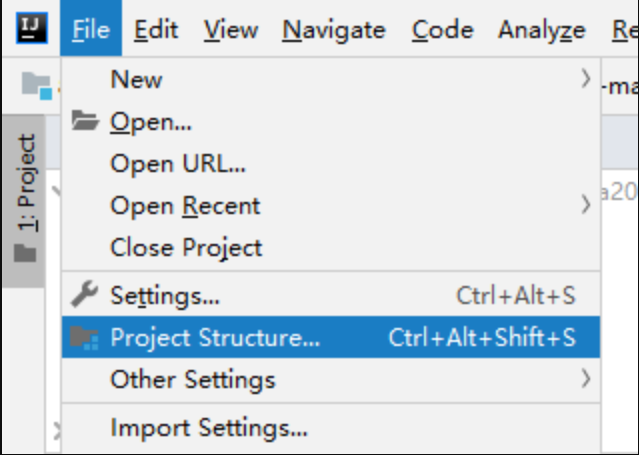639x455 pixels.
Task: Expand the Other Settings submenu arrow
Action: point(586,379)
